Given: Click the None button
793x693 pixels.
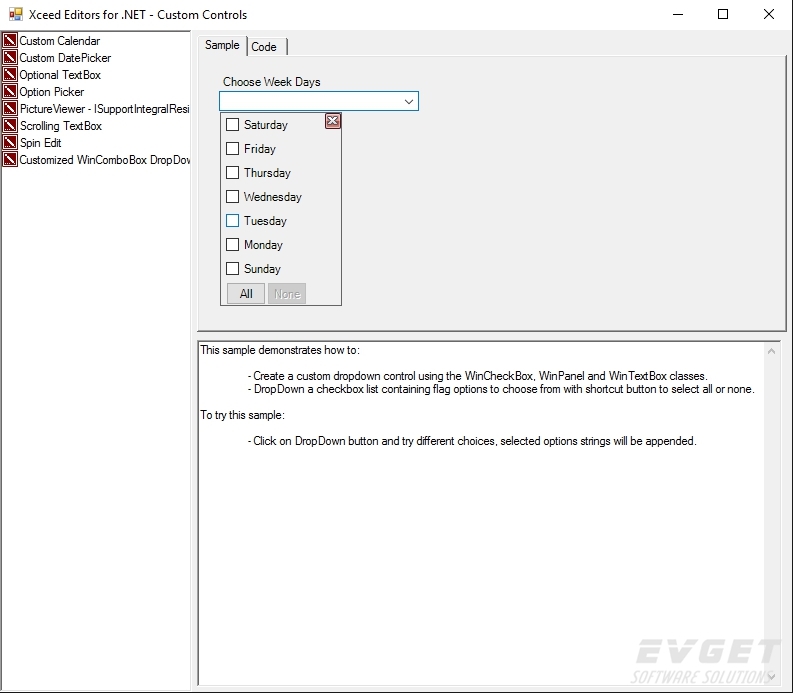Looking at the screenshot, I should (x=287, y=293).
